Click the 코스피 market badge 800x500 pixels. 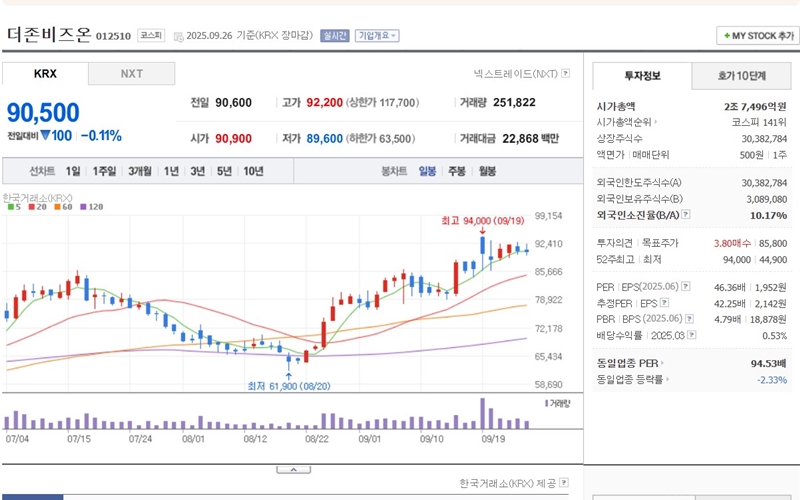[x=151, y=35]
